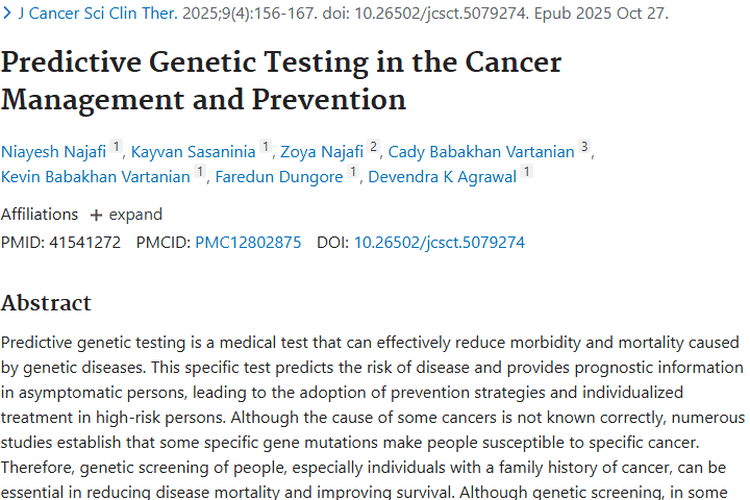750x500 pixels.
Task: Click affiliation superscript 3 beside Cady Babakhan Vartanian
Action: 585,148
